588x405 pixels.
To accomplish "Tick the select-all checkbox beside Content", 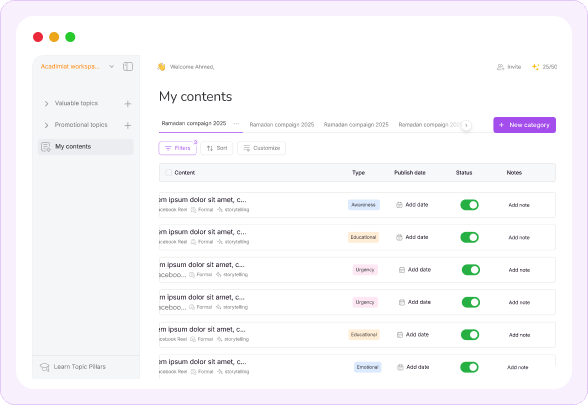I will 168,172.
